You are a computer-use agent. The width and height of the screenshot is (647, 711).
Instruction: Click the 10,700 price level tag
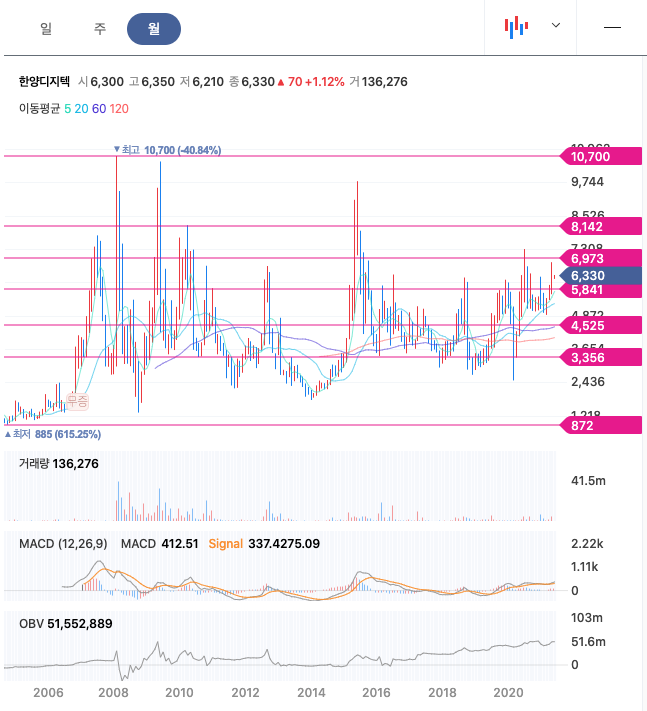(601, 157)
